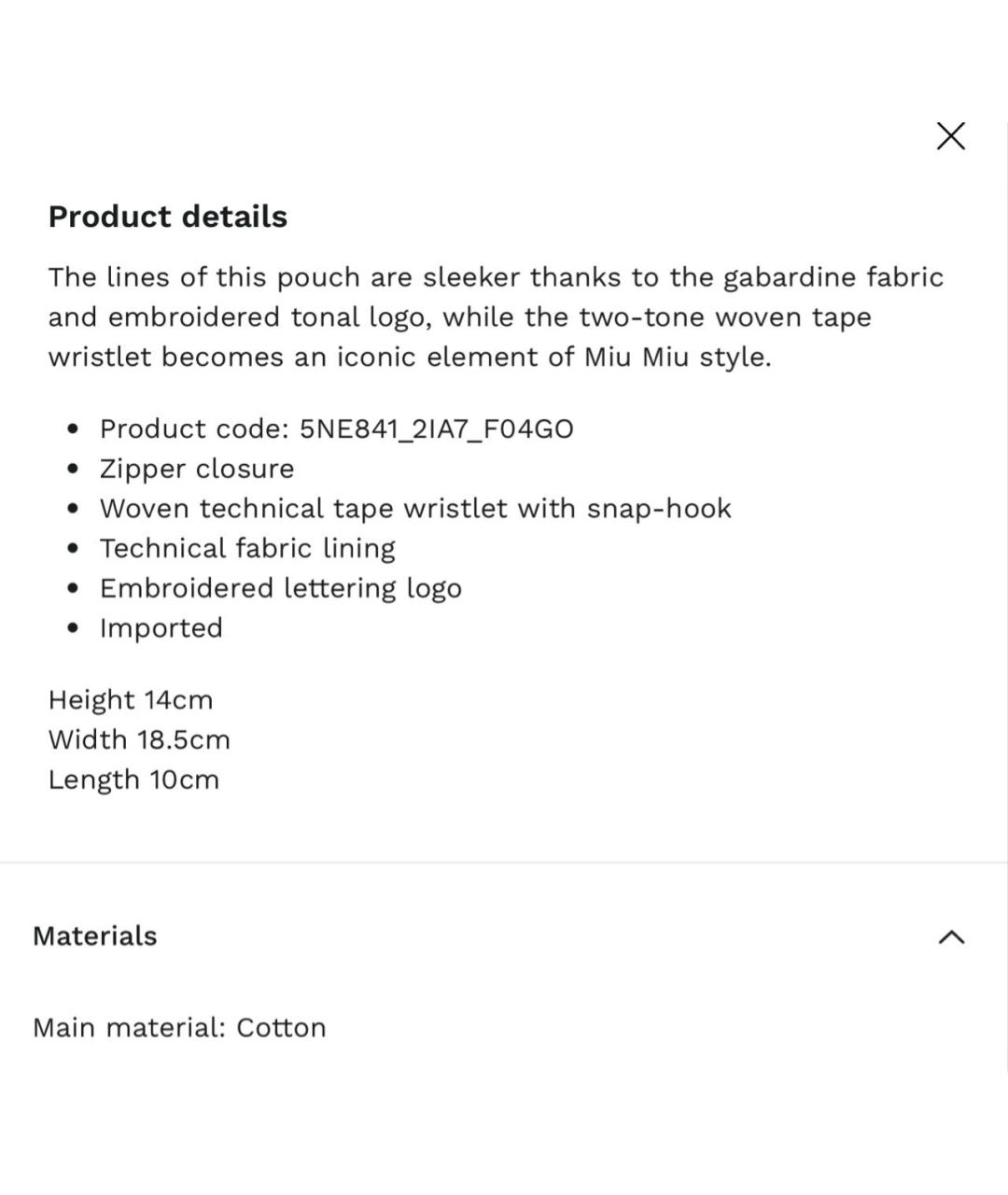1008x1195 pixels.
Task: Click the Materials section header
Action: point(95,935)
